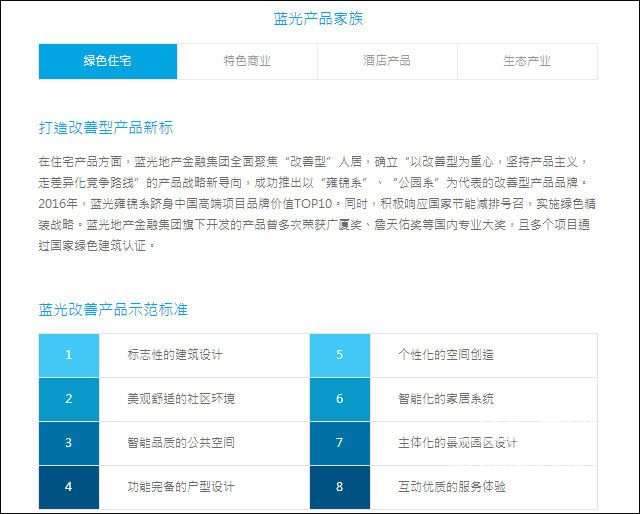Viewport: 640px width, 514px height.
Task: Switch to the 生态产业 tab
Action: [x=527, y=61]
